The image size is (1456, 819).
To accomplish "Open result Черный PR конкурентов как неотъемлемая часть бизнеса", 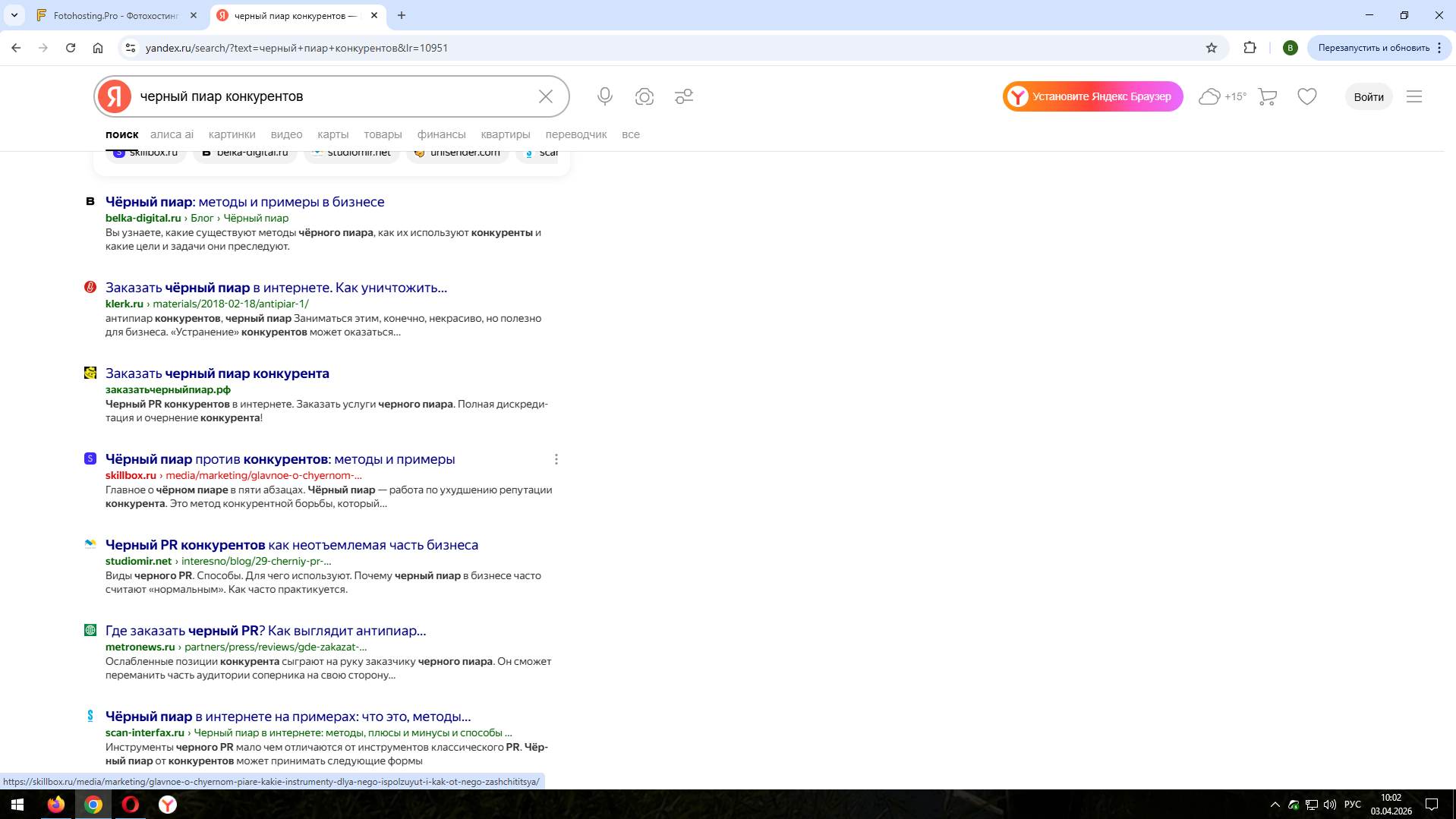I will (292, 545).
